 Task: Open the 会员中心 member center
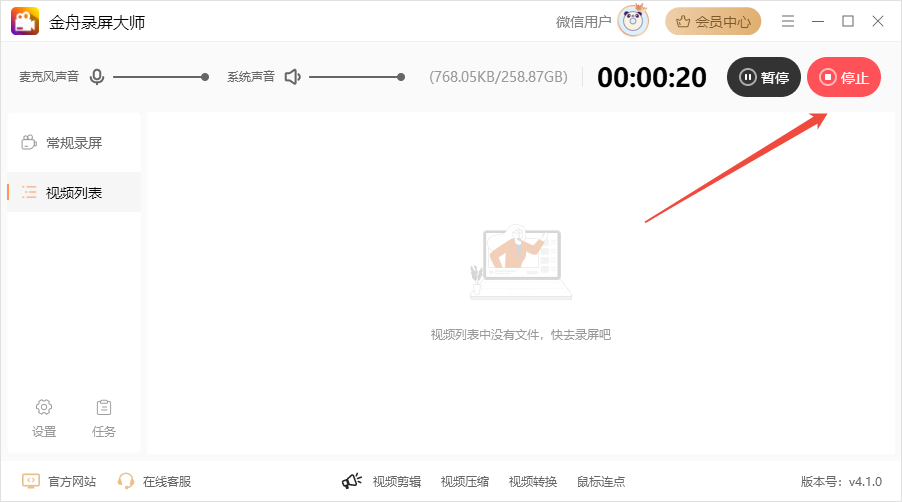tap(713, 21)
